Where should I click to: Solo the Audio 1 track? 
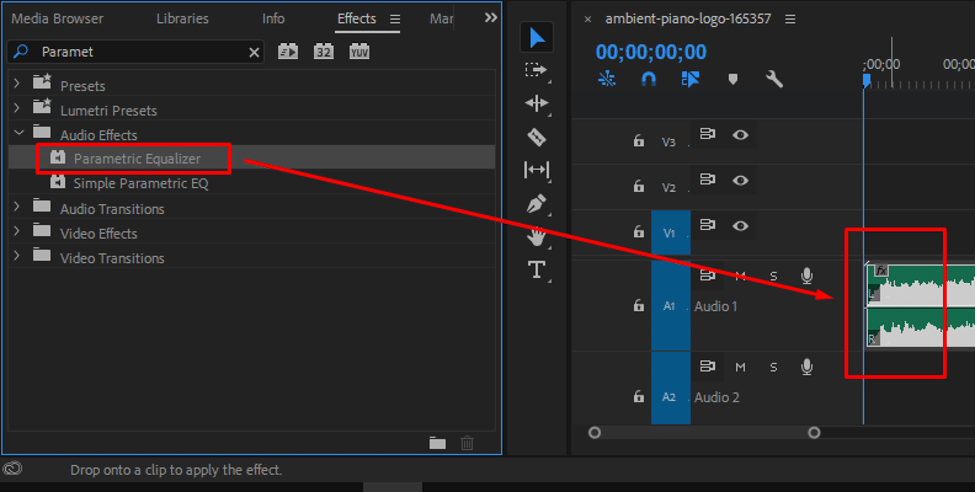click(x=773, y=276)
